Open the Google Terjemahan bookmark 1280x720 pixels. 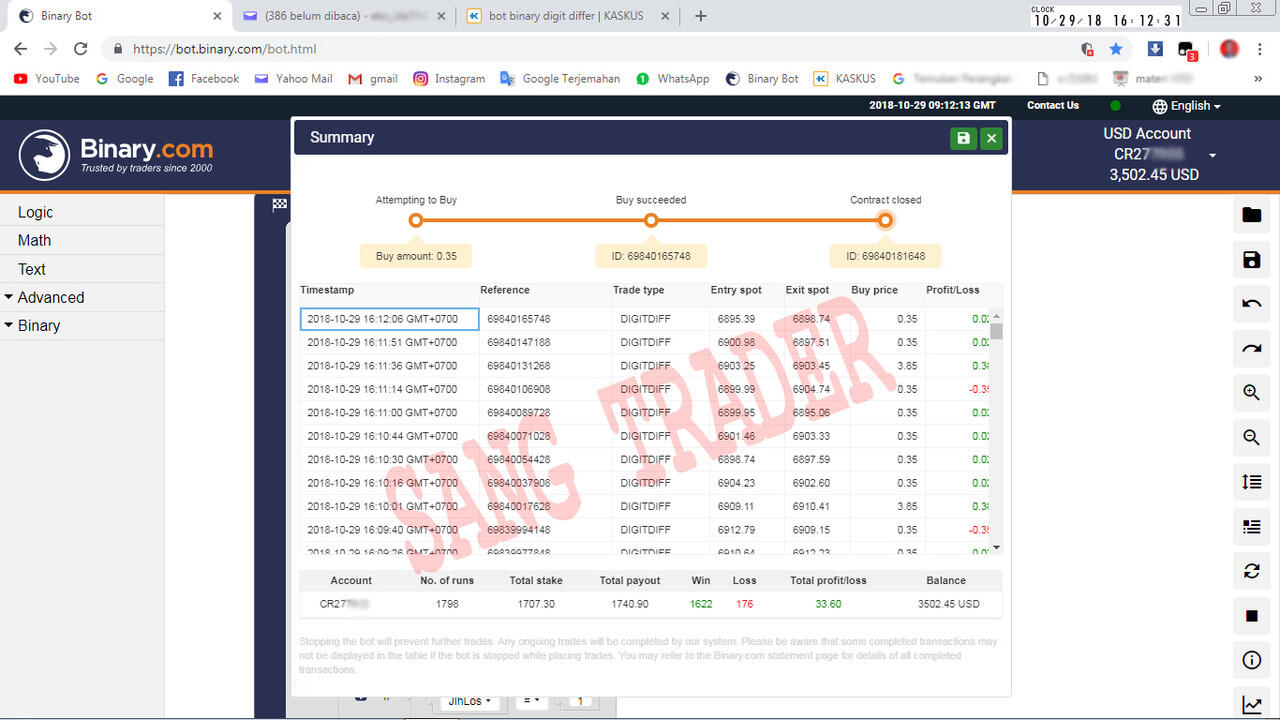tap(560, 78)
